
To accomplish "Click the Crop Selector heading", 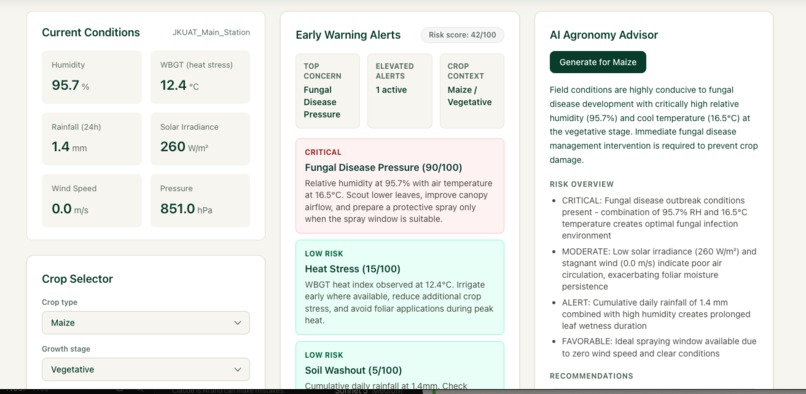I will pyautogui.click(x=77, y=279).
